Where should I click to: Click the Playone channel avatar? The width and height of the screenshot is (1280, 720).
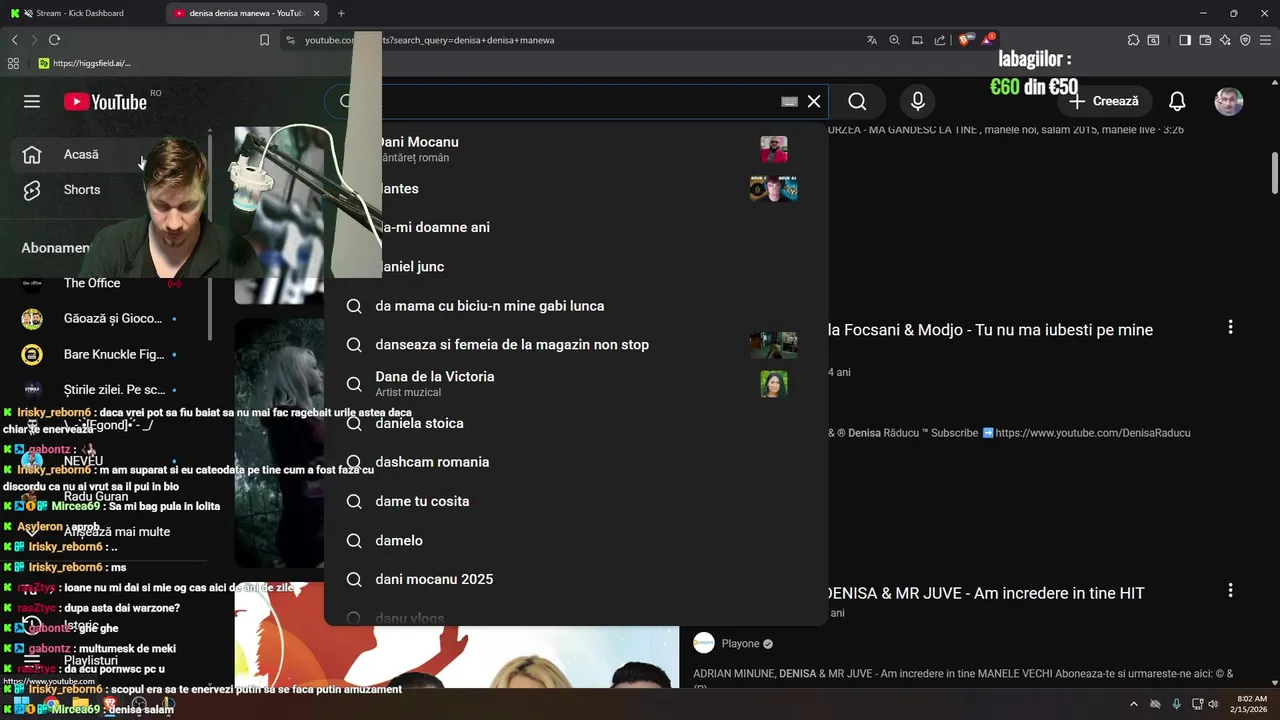tap(704, 643)
